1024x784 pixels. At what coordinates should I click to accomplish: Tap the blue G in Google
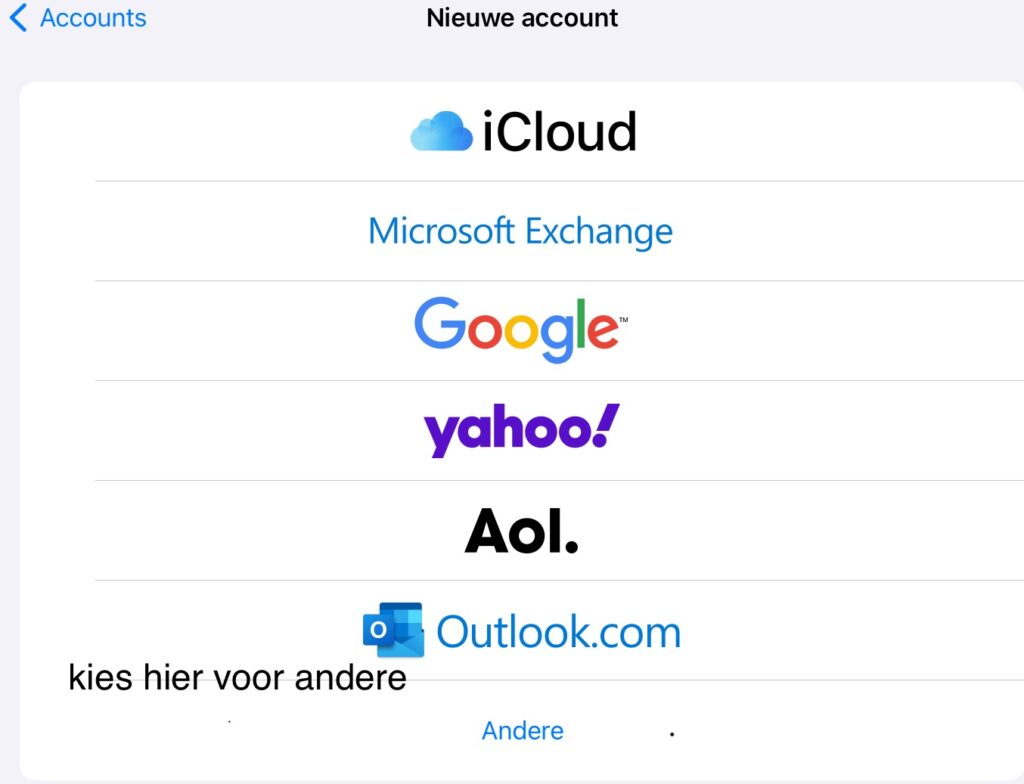point(439,322)
